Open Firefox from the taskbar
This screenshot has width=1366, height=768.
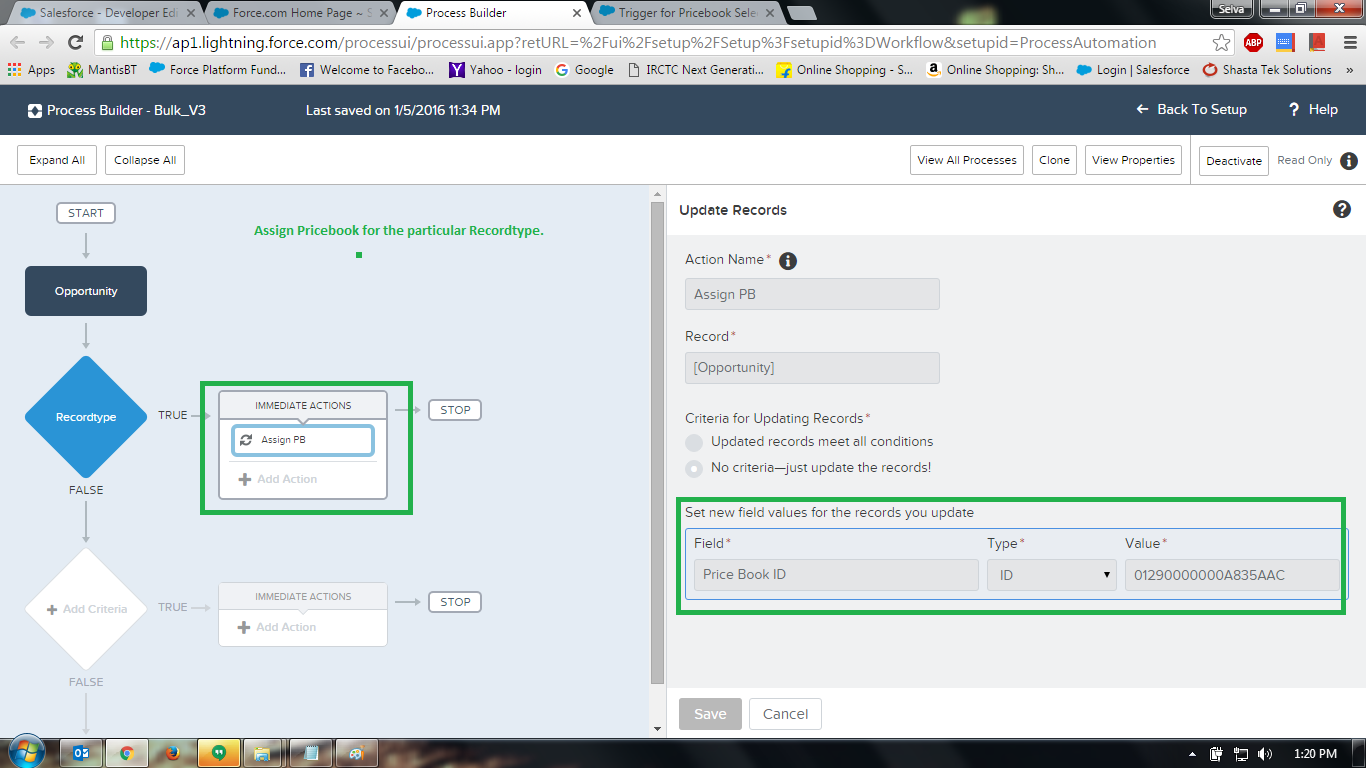(x=171, y=753)
